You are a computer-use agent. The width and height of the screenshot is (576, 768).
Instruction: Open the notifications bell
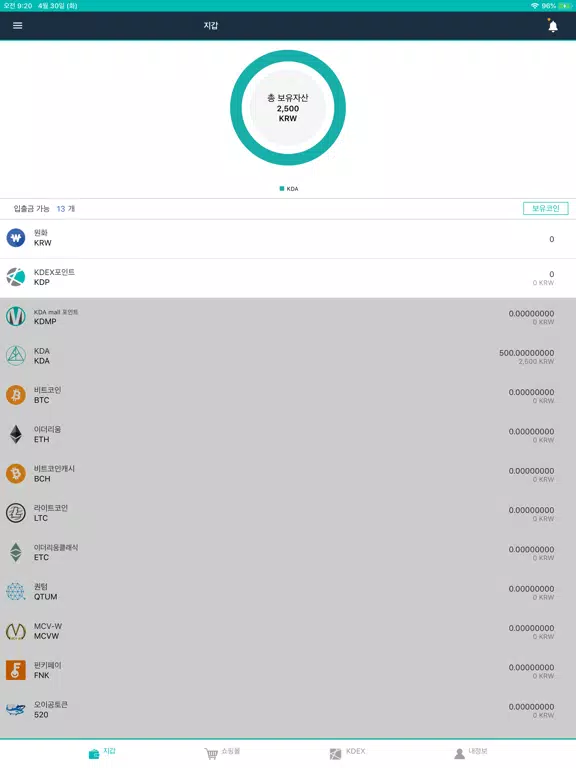click(552, 25)
